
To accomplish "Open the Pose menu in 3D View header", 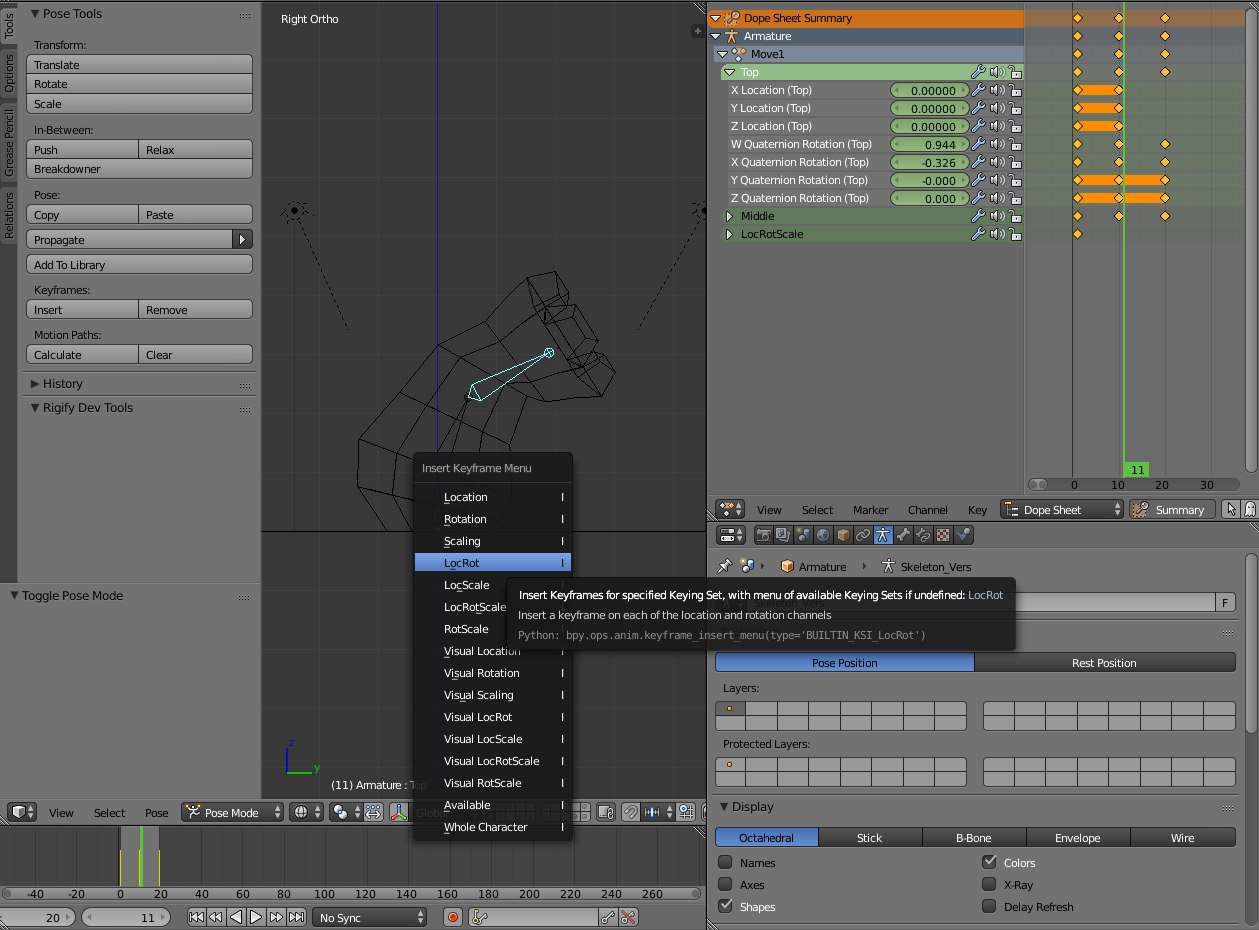I will tap(157, 812).
